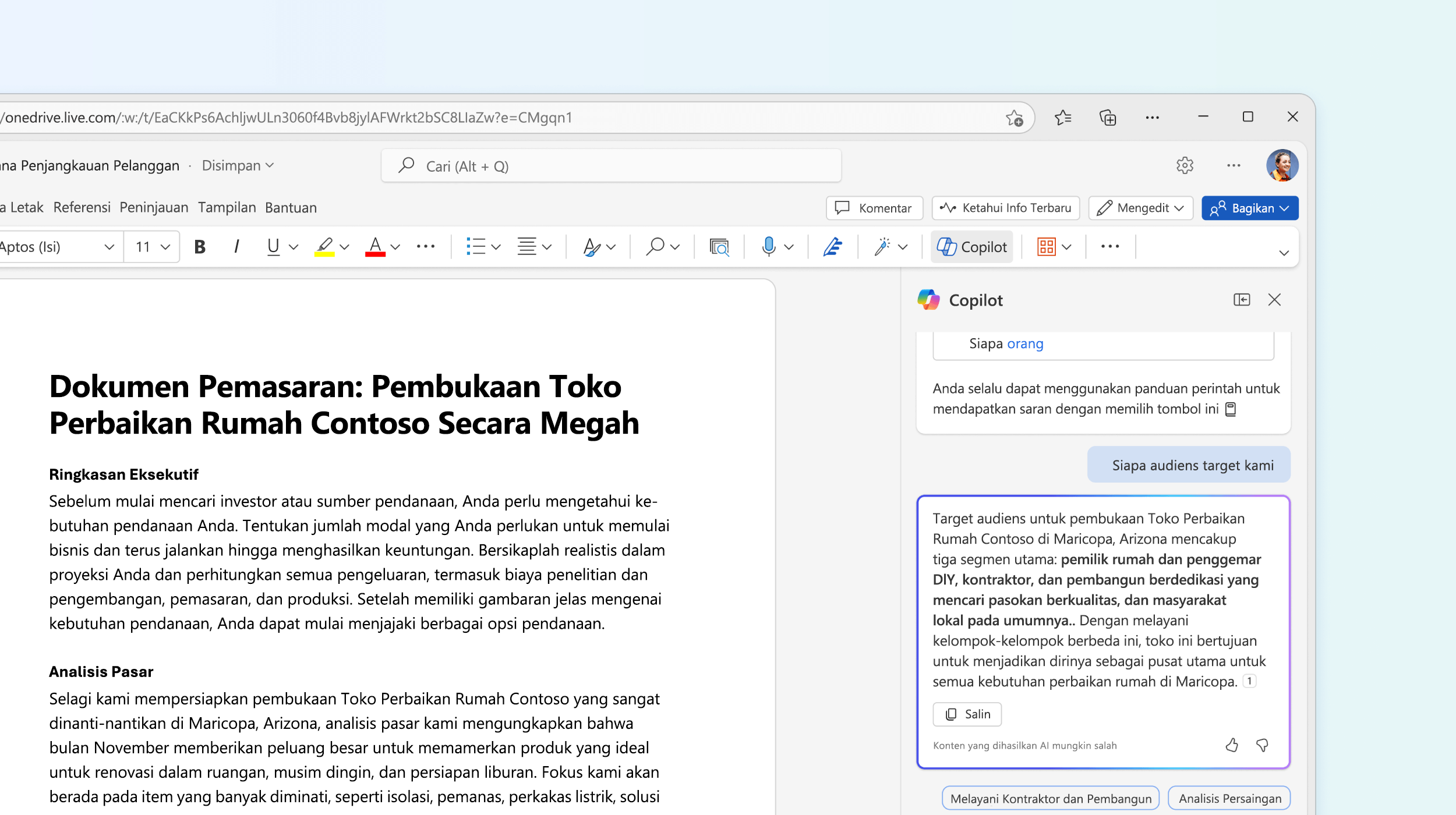
Task: Start Dictate microphone icon
Action: pos(769,247)
